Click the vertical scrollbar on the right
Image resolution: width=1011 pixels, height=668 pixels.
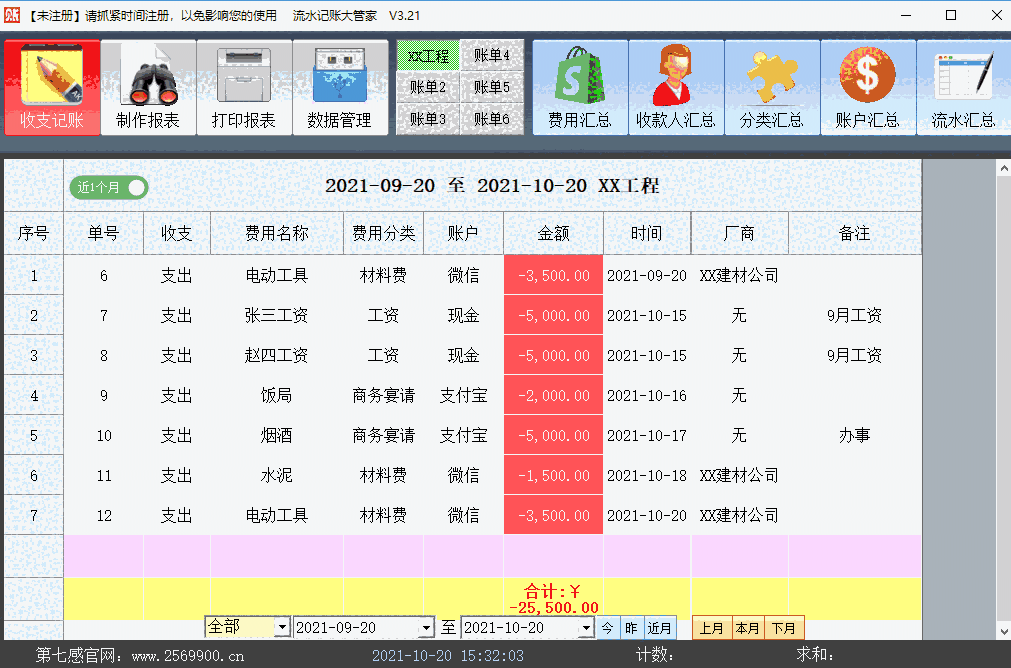click(1000, 400)
